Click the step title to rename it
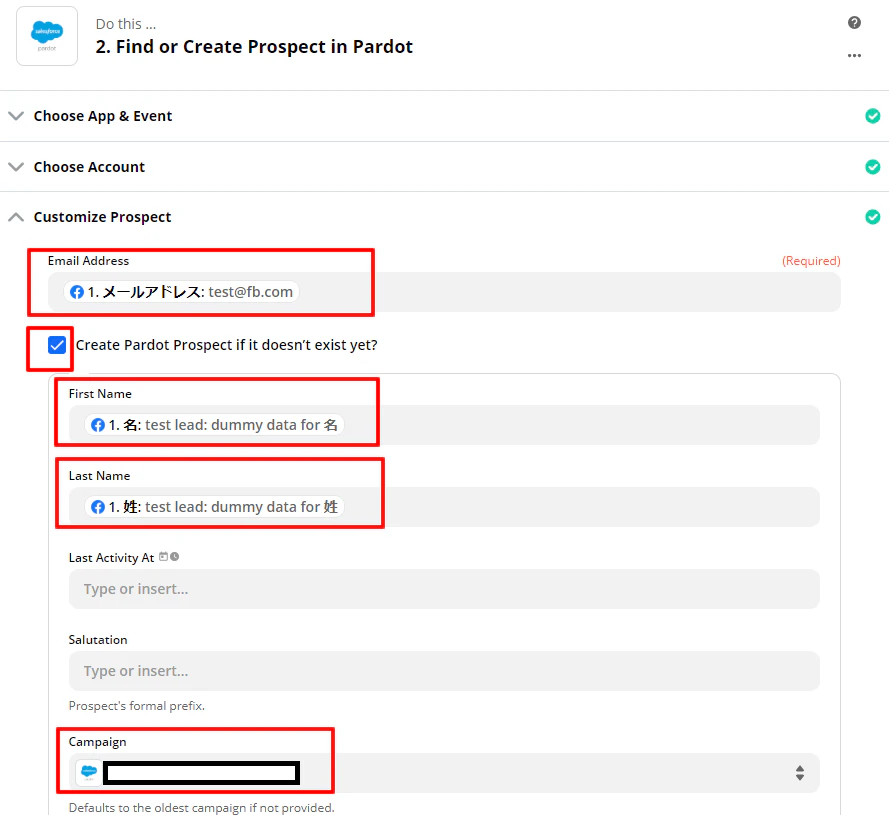889x815 pixels. click(254, 46)
